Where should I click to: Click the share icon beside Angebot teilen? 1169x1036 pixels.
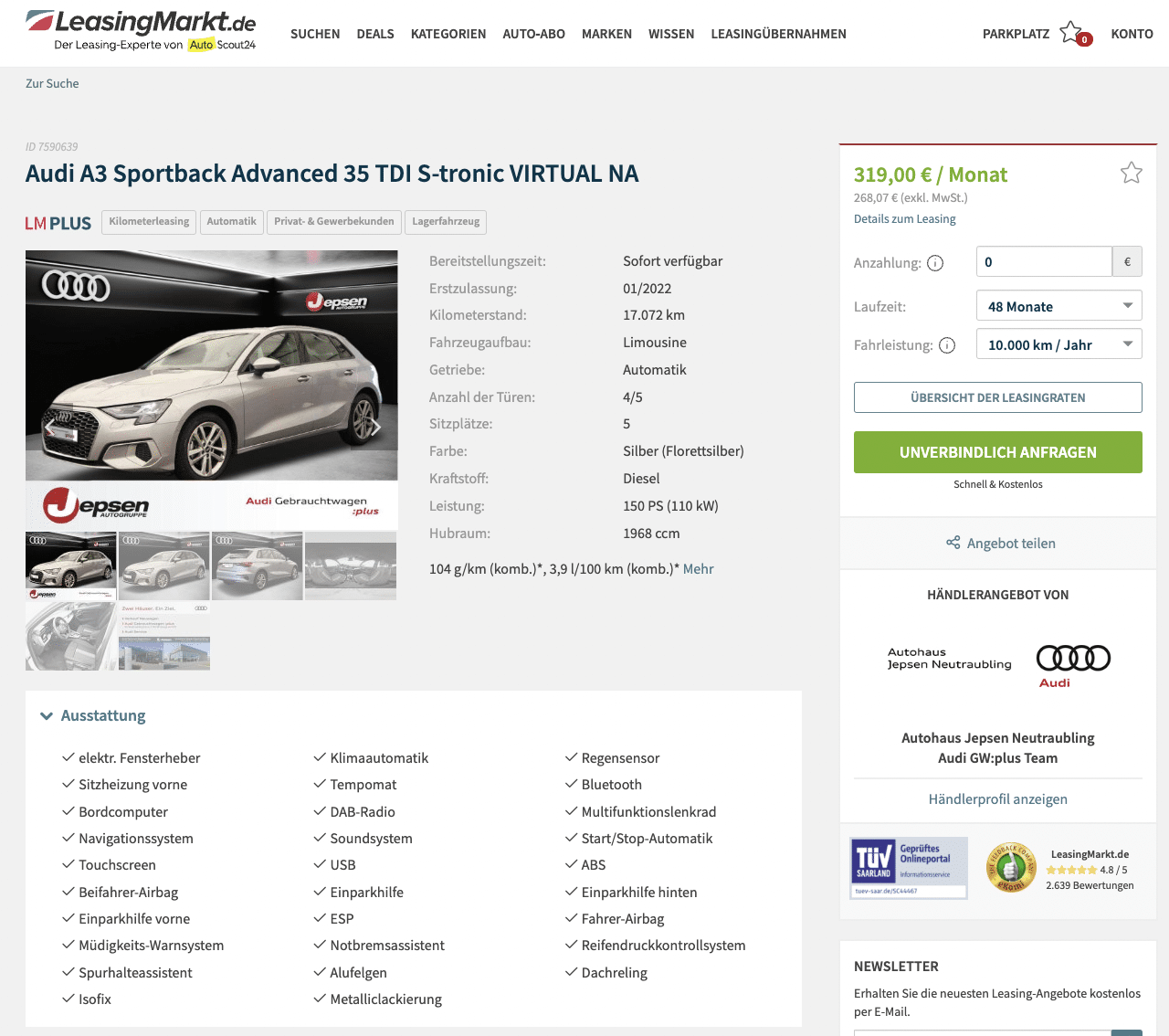click(953, 543)
